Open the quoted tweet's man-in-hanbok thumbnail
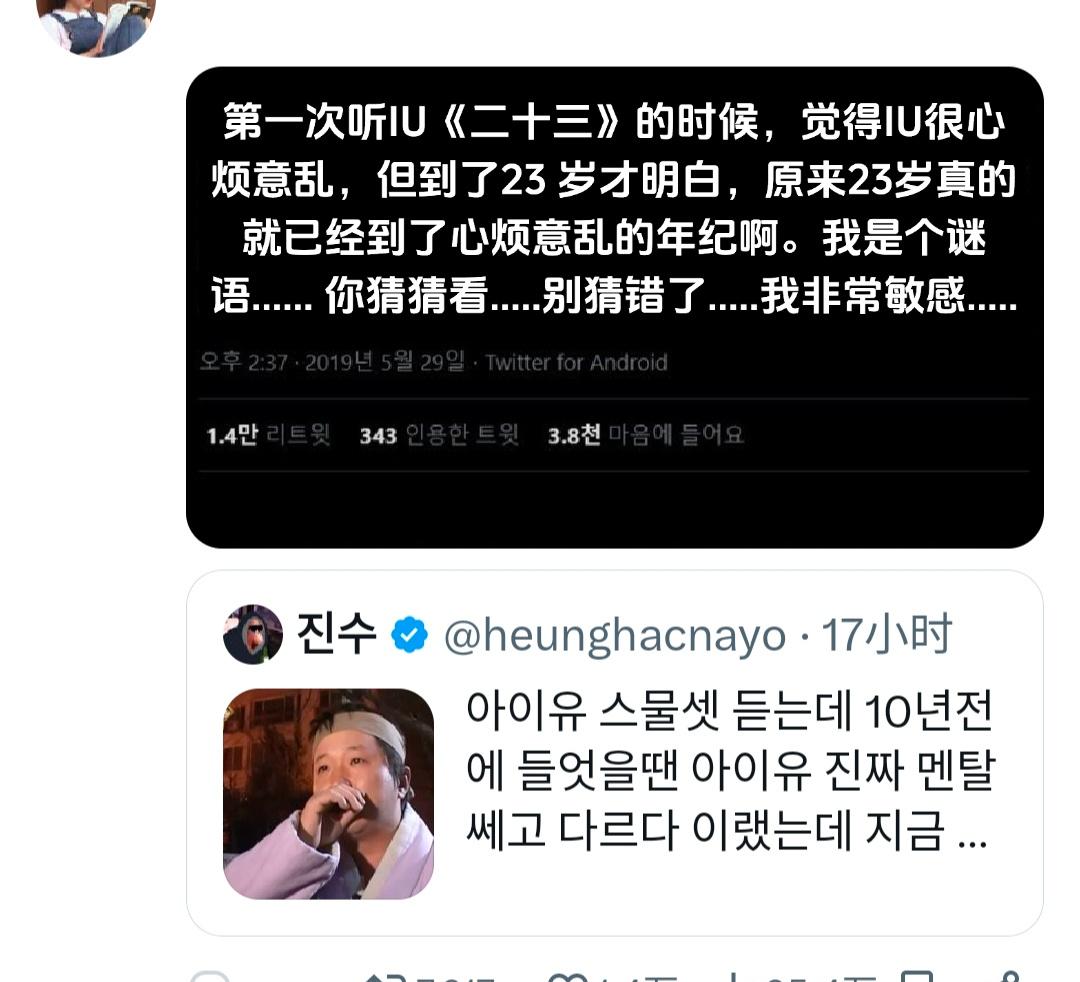Viewport: 1080px width, 982px height. tap(329, 794)
